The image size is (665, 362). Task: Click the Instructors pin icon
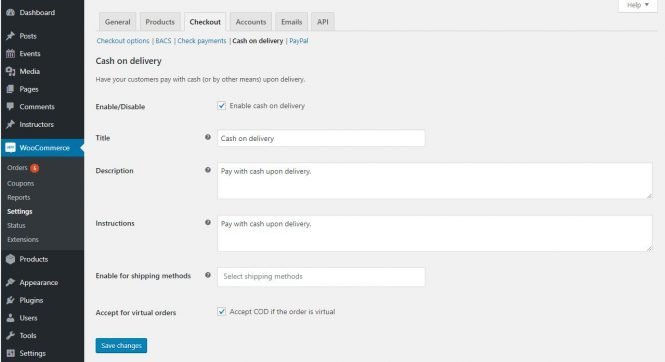pos(10,125)
